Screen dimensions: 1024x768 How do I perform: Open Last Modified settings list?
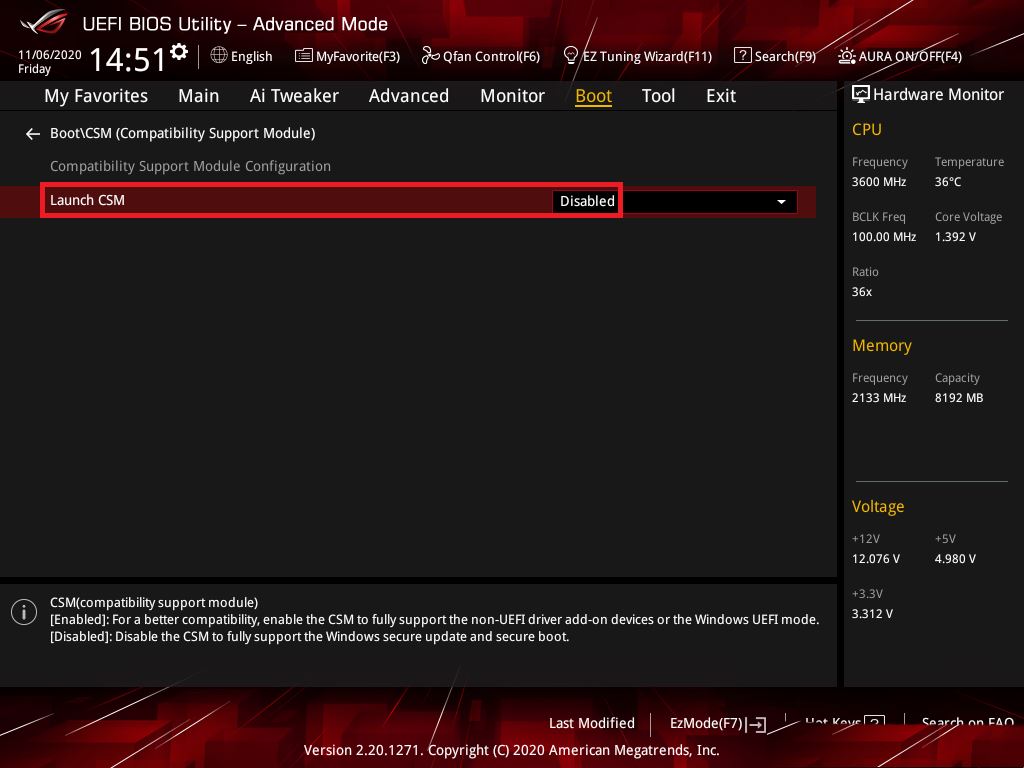click(592, 724)
